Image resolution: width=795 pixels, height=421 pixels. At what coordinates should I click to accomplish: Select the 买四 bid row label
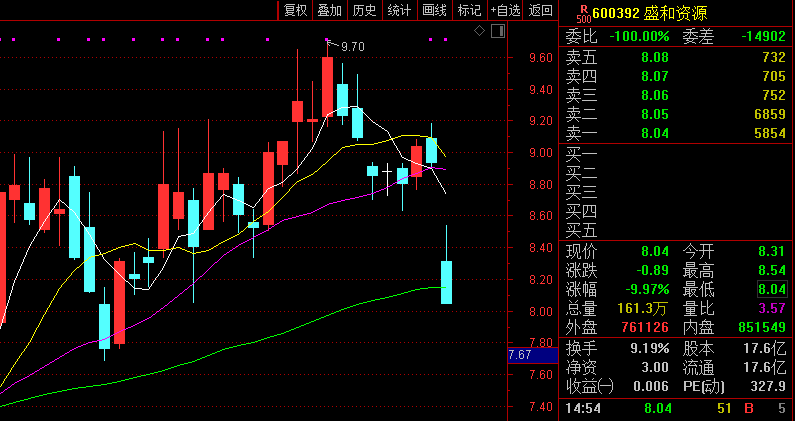582,212
